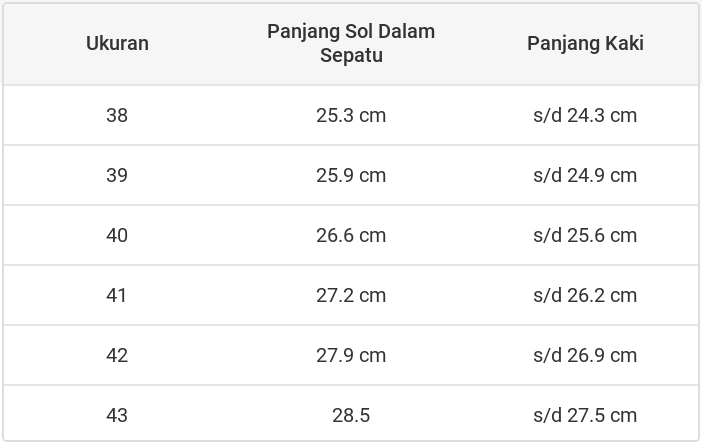Click the 26.6 cm insole cell
The height and width of the screenshot is (444, 702).
(x=351, y=235)
